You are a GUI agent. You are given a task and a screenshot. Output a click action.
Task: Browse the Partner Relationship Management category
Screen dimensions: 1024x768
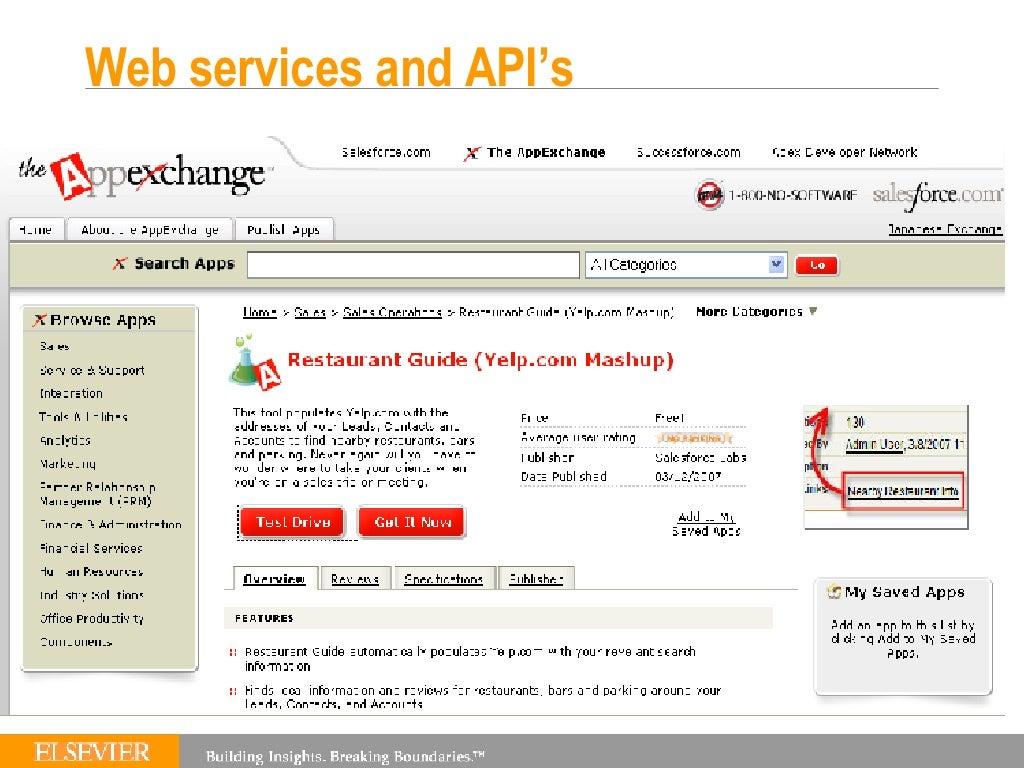tap(98, 494)
